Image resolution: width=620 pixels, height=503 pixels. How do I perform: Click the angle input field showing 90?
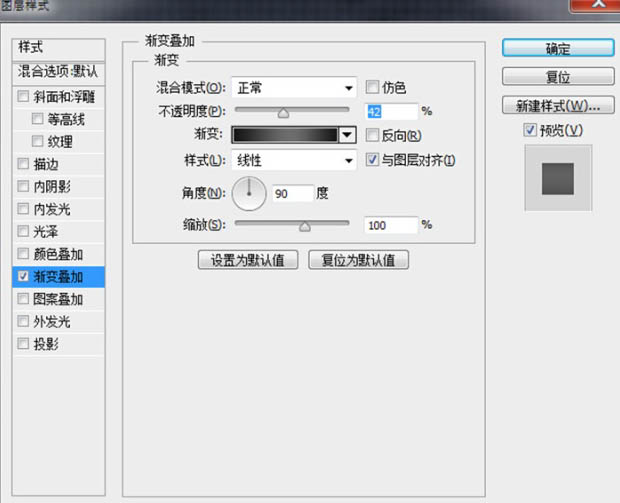click(x=293, y=193)
